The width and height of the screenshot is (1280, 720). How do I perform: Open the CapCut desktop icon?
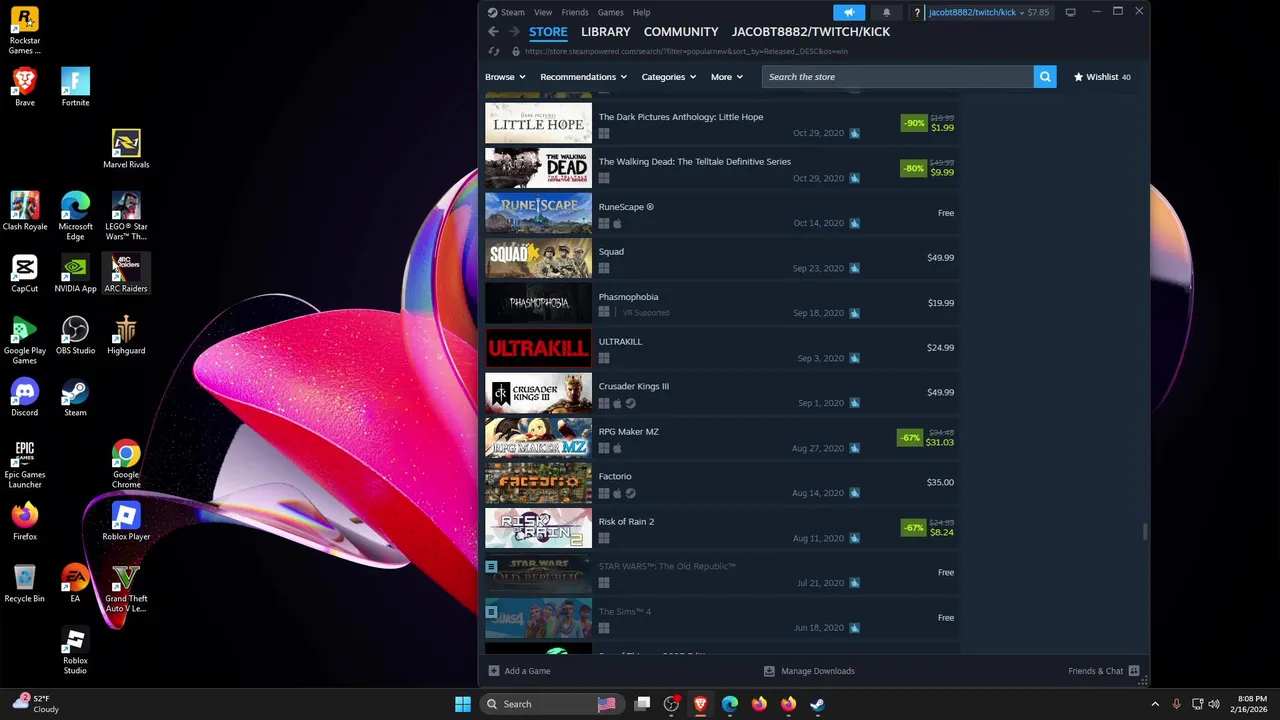tap(25, 273)
